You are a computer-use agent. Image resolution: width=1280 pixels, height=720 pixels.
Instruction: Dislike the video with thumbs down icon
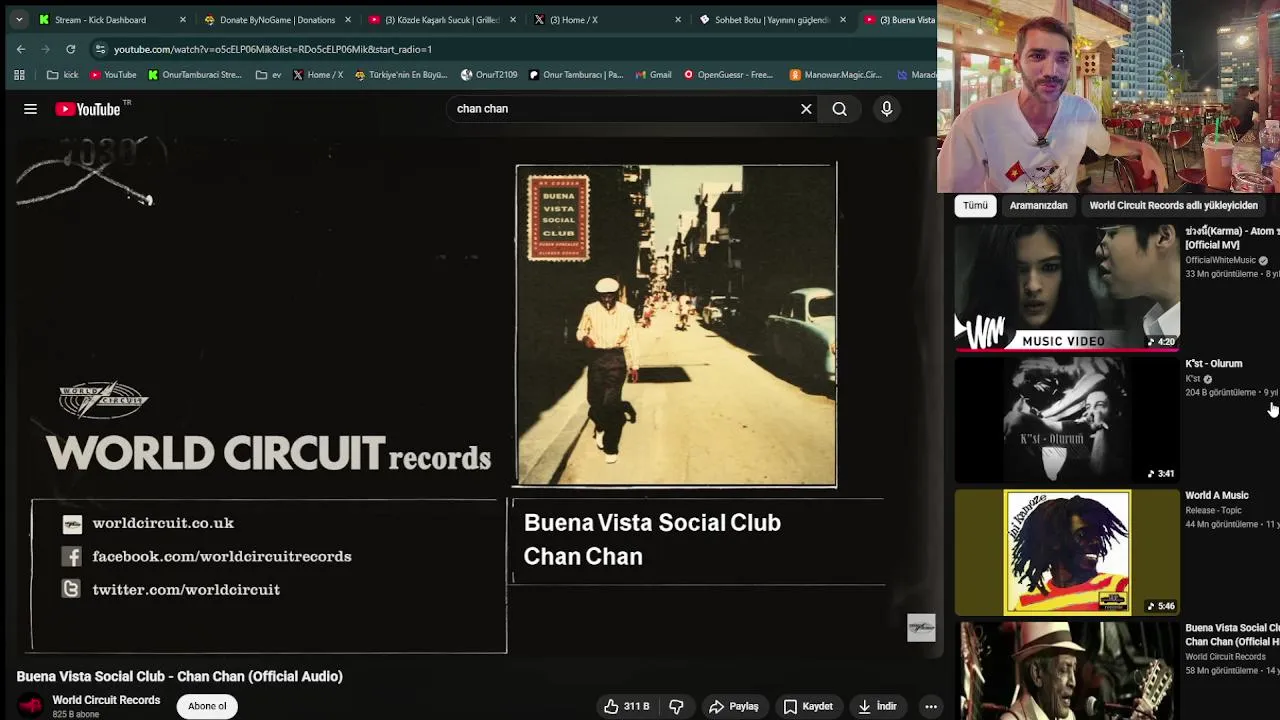(676, 706)
